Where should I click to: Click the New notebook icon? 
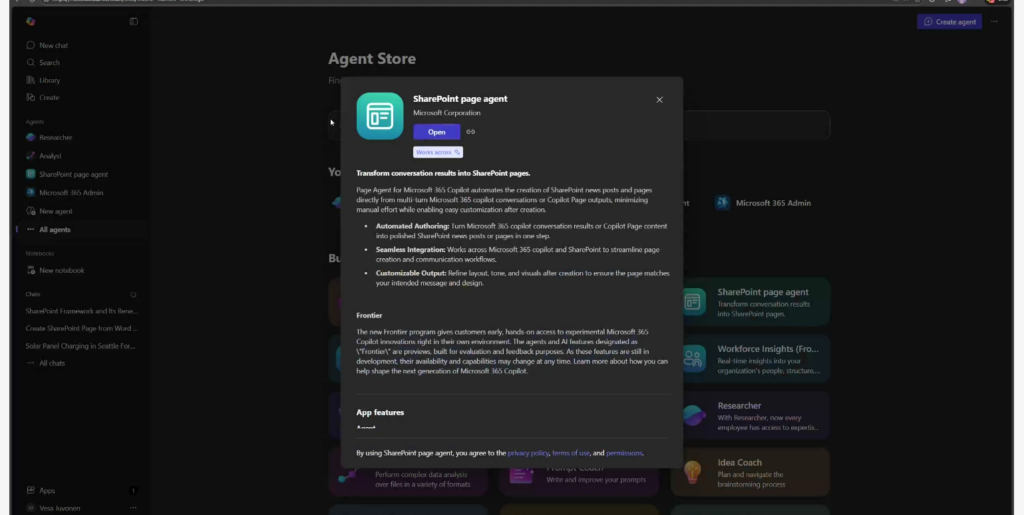31,270
